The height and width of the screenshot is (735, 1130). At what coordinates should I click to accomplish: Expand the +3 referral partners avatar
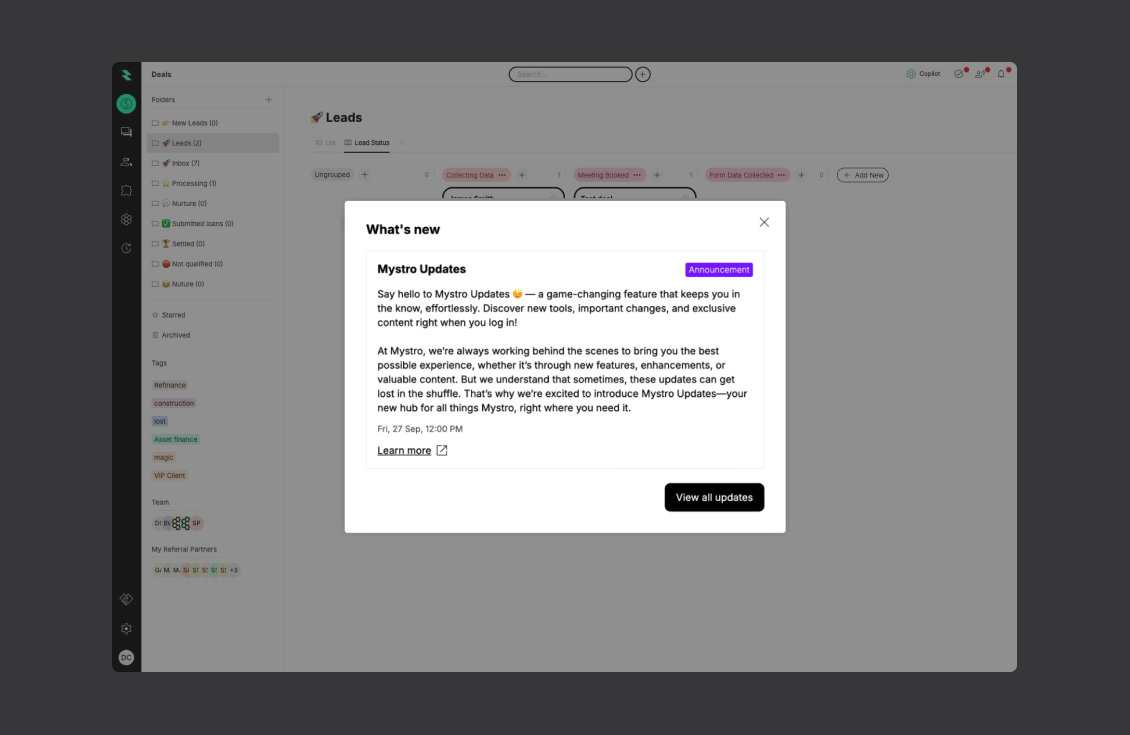233,570
